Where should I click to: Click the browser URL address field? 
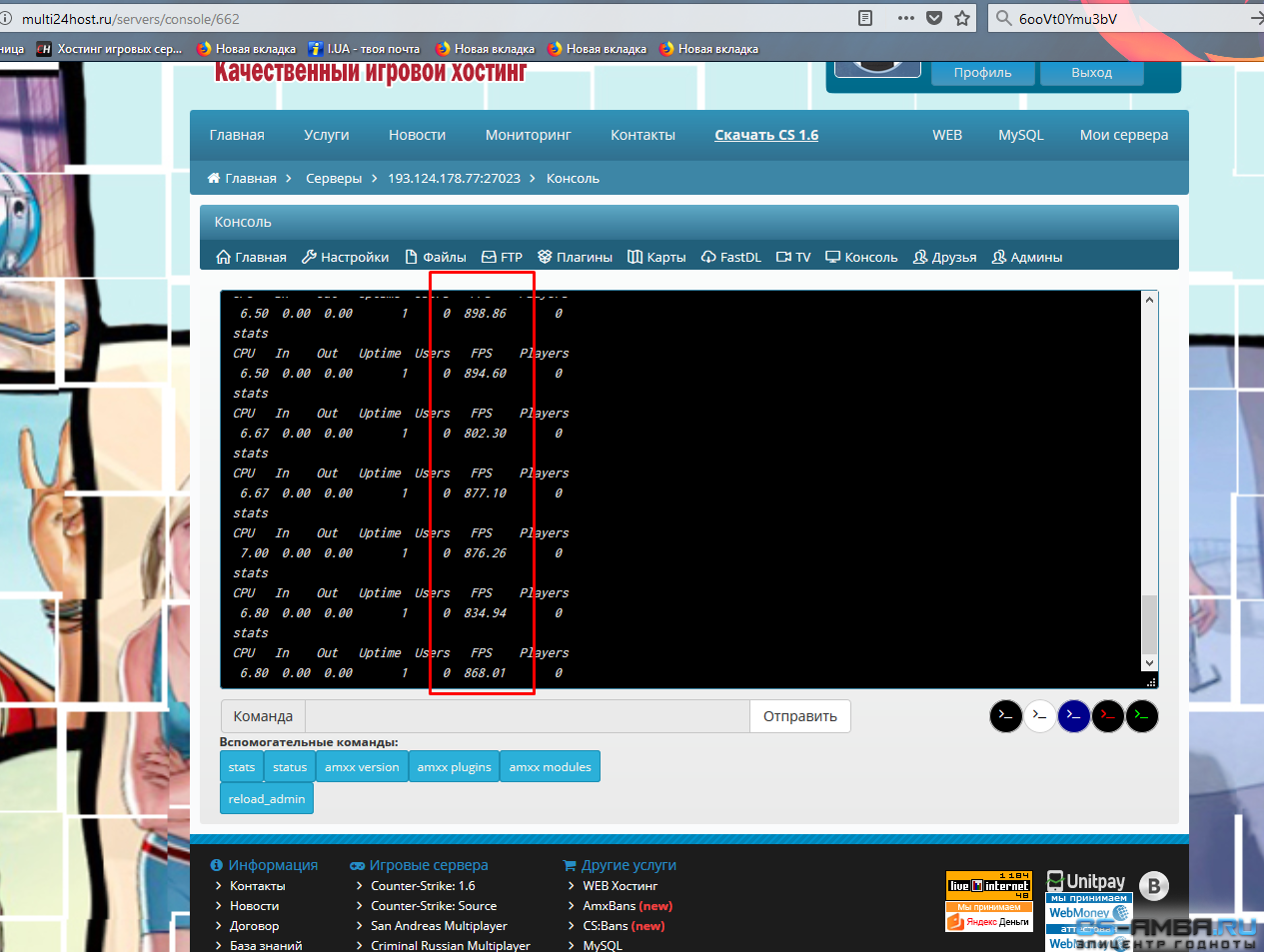pyautogui.click(x=430, y=18)
